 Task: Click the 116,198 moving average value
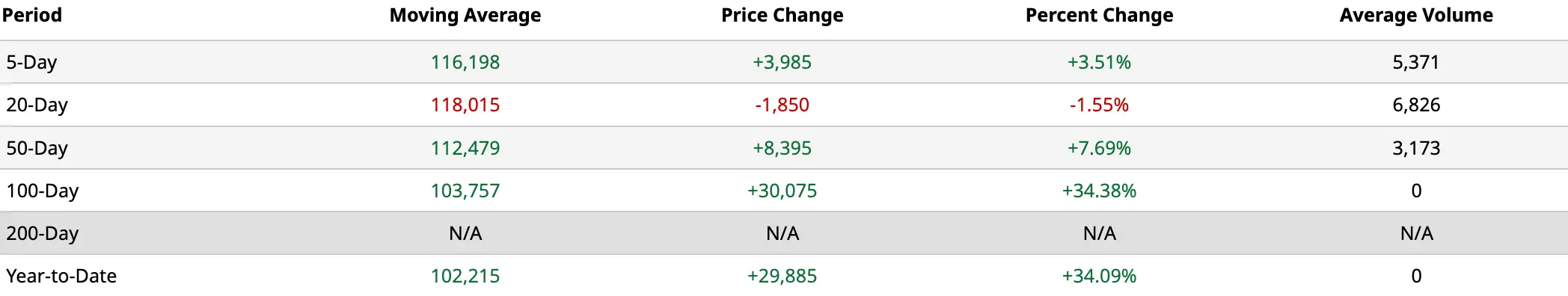pos(465,62)
